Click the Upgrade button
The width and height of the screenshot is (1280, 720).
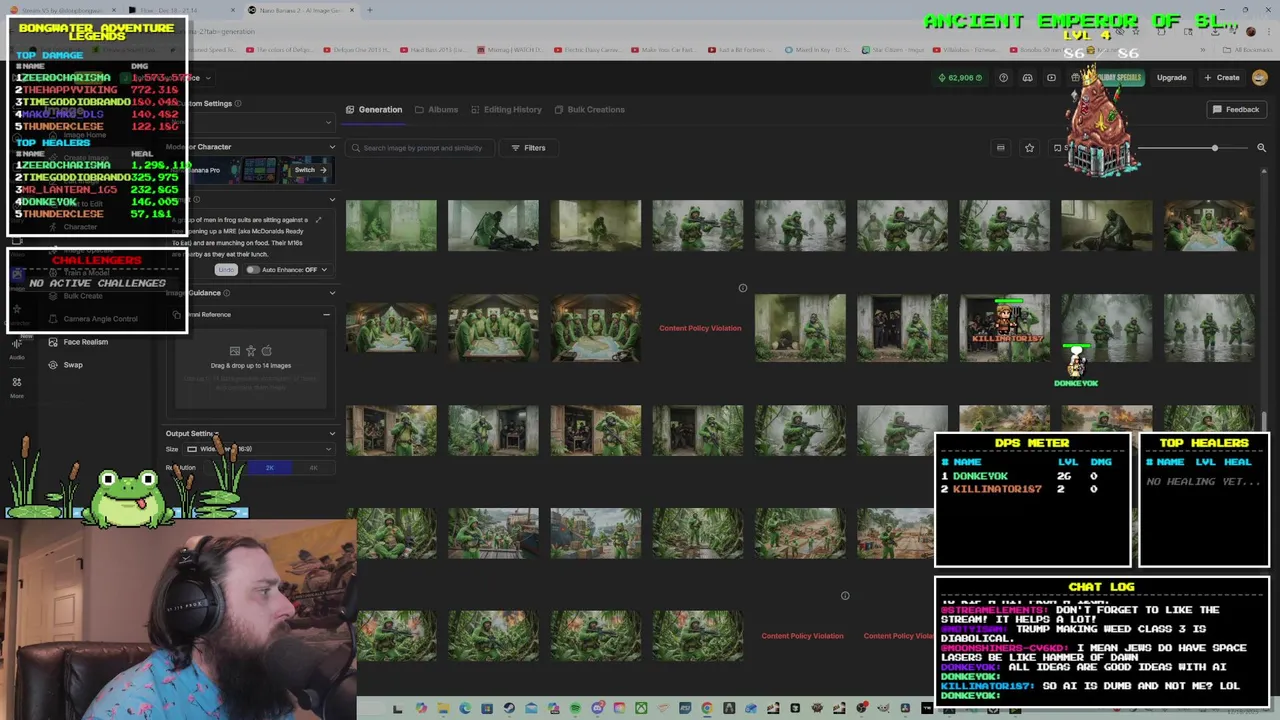pos(1171,78)
